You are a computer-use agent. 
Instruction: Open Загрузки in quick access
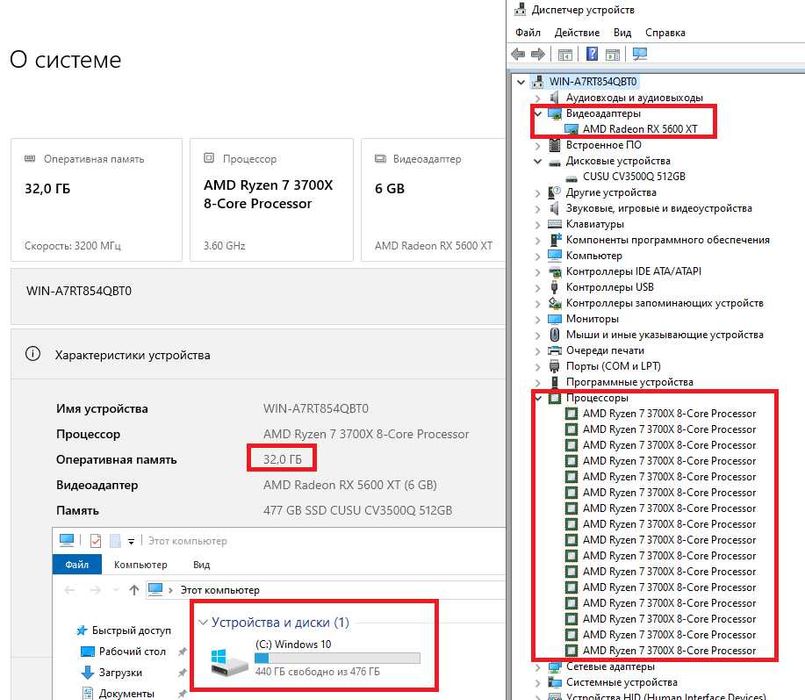(120, 672)
